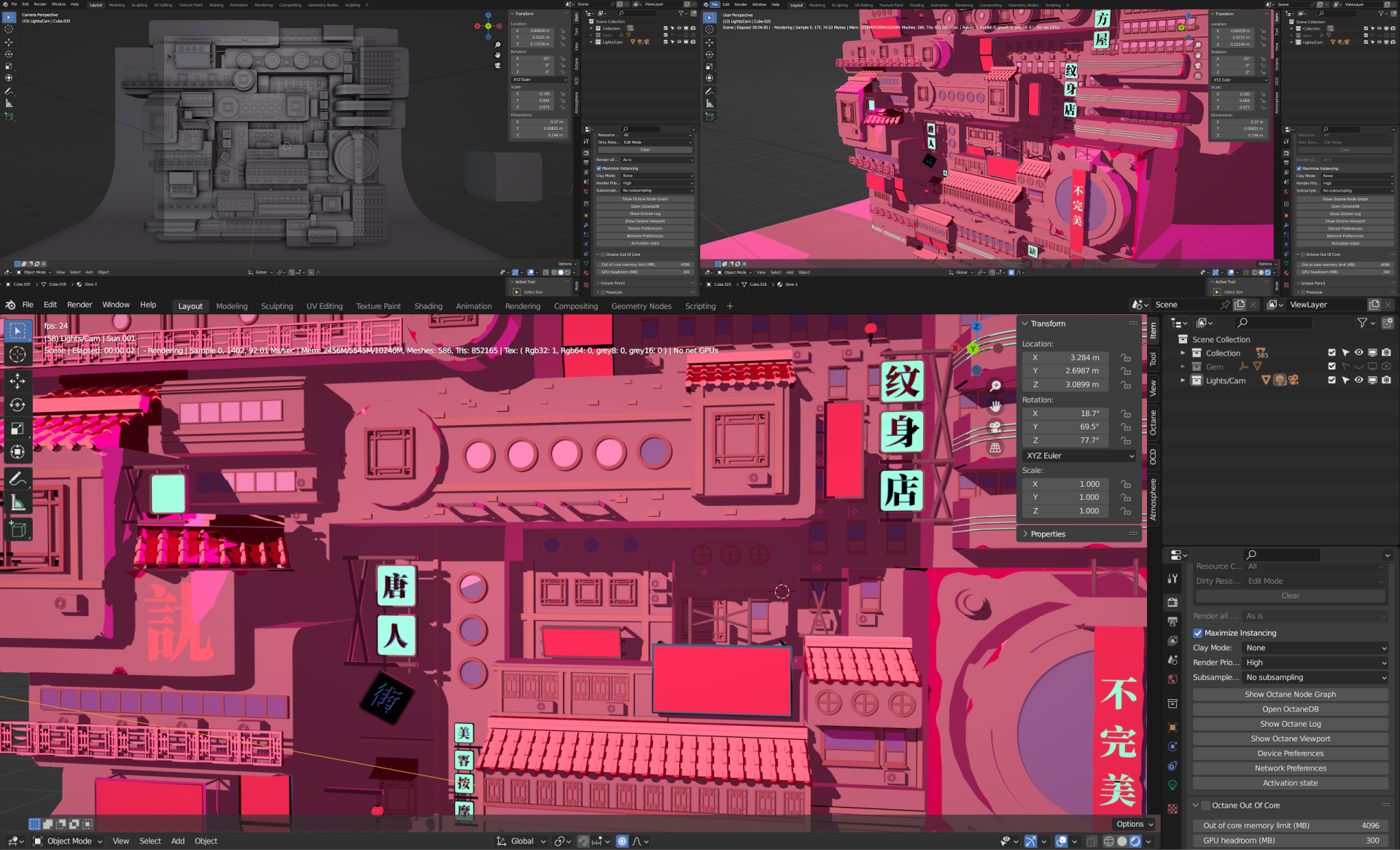Switch to the Shading workspace tab
1400x850 pixels.
[428, 306]
